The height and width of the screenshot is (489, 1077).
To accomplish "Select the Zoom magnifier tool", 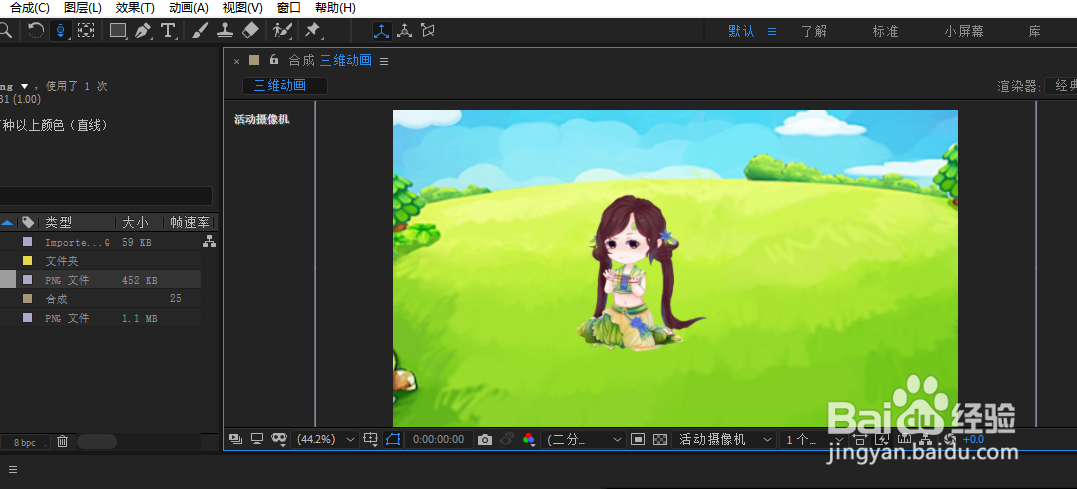I will pyautogui.click(x=5, y=31).
